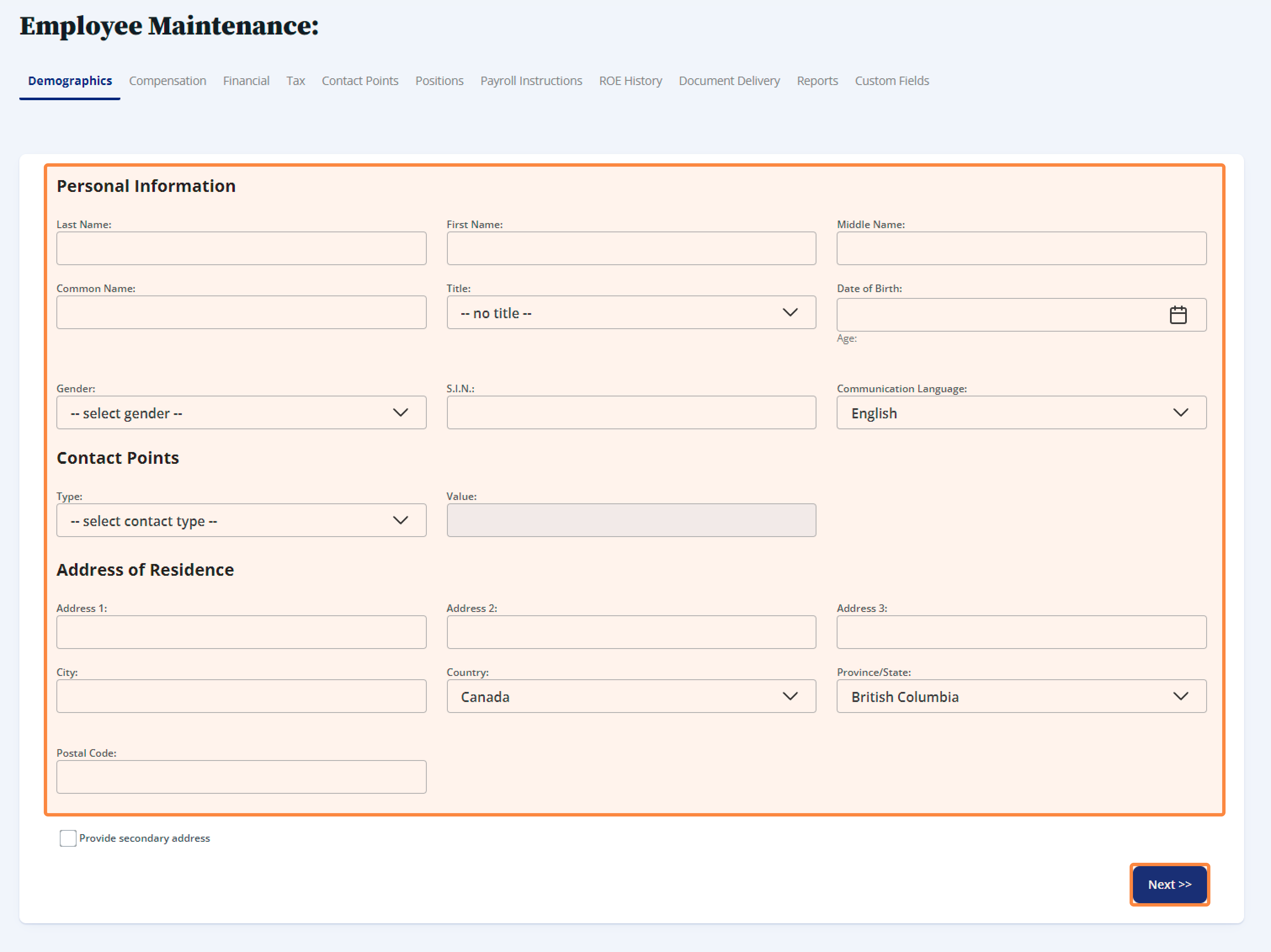Select the Address 3 input
This screenshot has width=1271, height=952.
point(1021,632)
